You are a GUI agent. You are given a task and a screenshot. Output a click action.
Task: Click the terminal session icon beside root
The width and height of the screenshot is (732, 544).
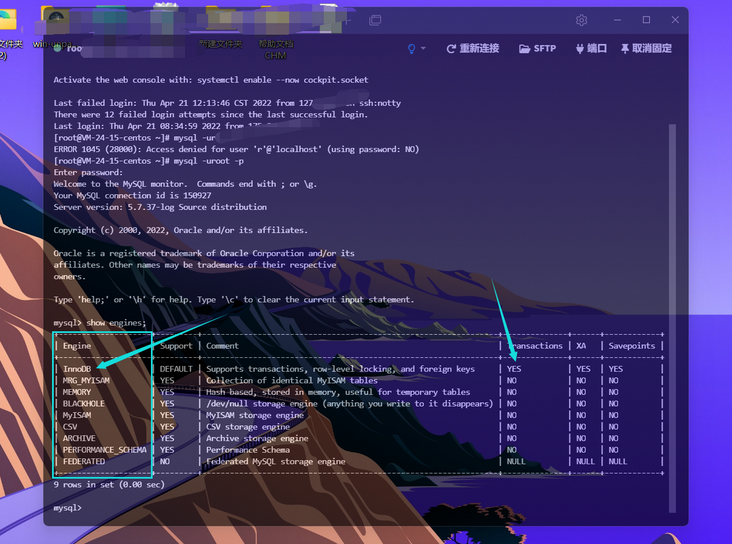click(x=59, y=48)
